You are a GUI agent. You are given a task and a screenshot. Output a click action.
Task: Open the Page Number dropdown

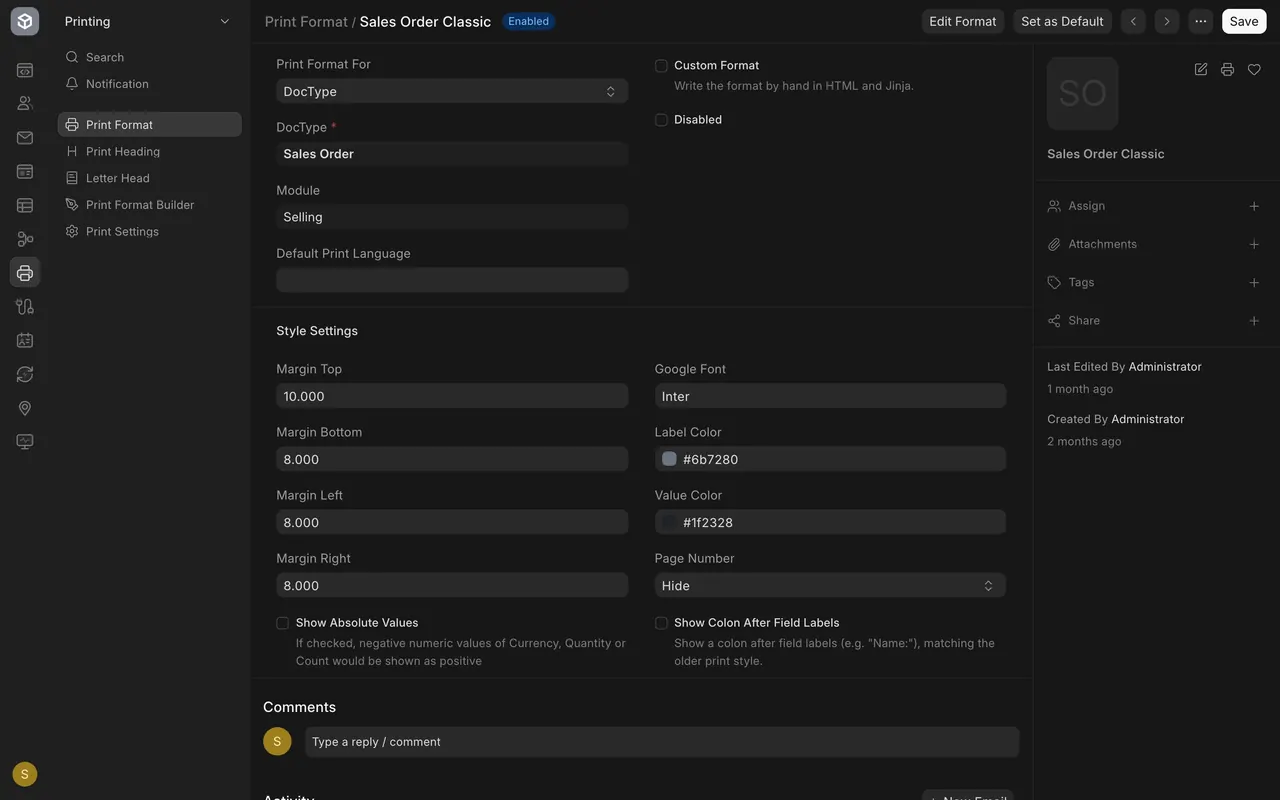tap(830, 585)
